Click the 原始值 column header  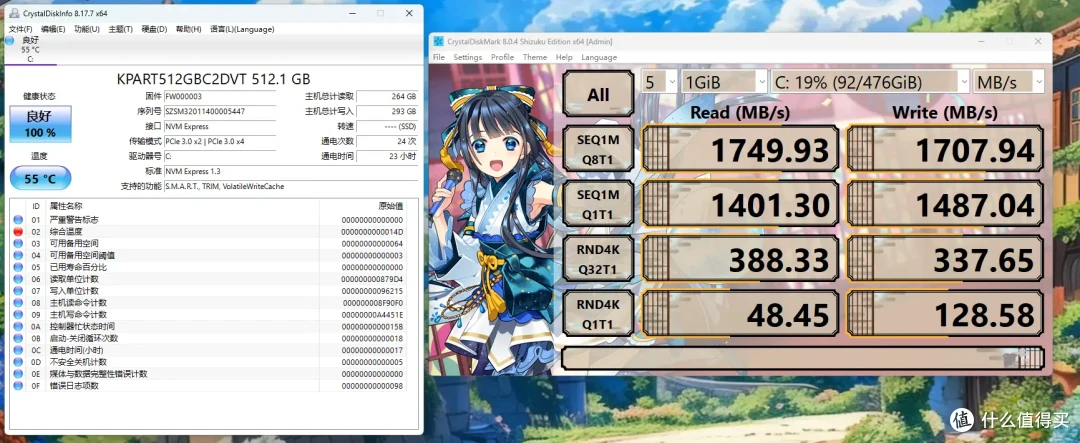click(363, 206)
